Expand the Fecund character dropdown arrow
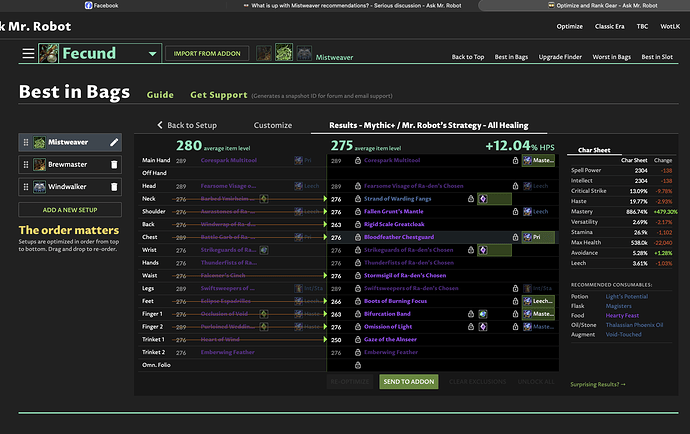The image size is (690, 434). coord(152,54)
